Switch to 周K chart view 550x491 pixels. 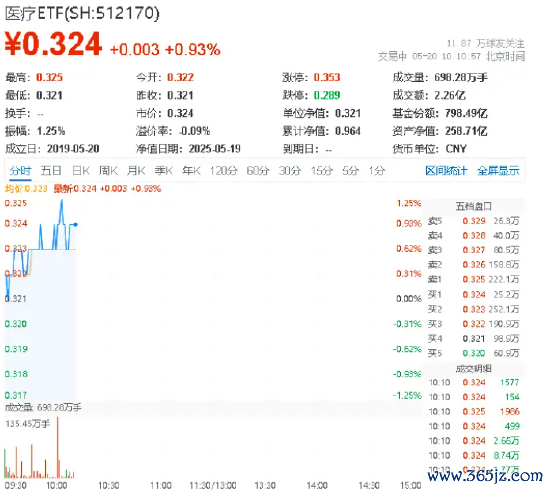(x=108, y=171)
